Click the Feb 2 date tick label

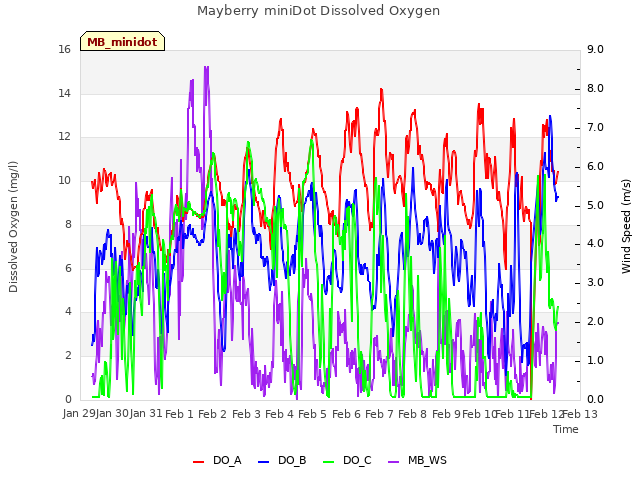(x=212, y=414)
